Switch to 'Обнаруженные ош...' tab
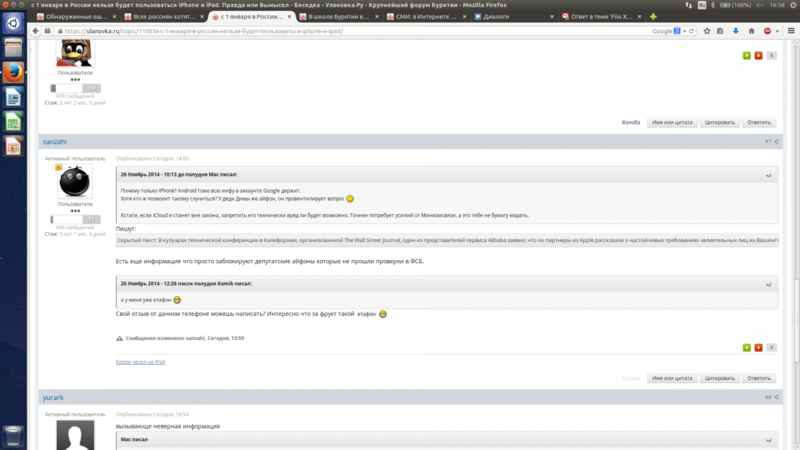 tap(77, 16)
